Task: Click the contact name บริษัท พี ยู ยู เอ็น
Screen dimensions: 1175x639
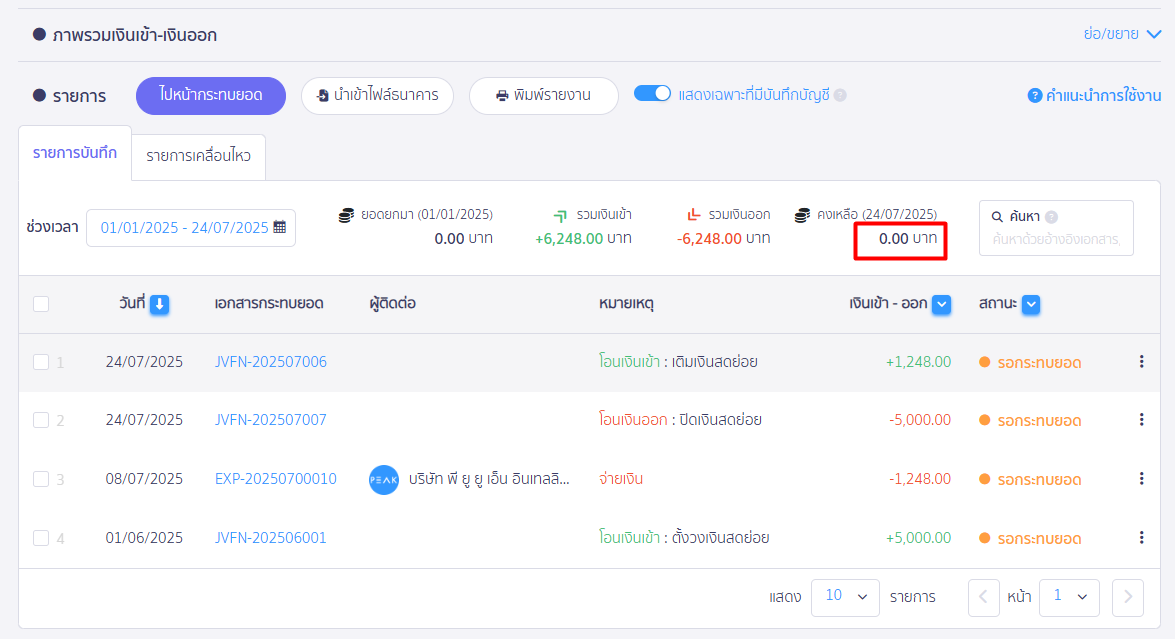Action: click(489, 479)
